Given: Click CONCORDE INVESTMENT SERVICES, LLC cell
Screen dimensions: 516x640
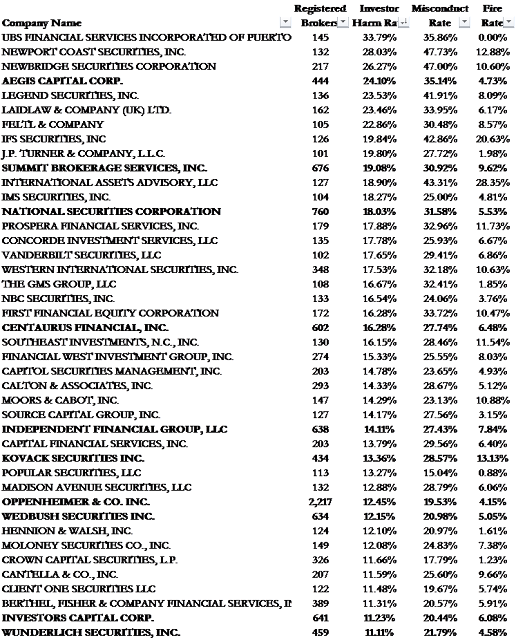Looking at the screenshot, I should [109, 240].
